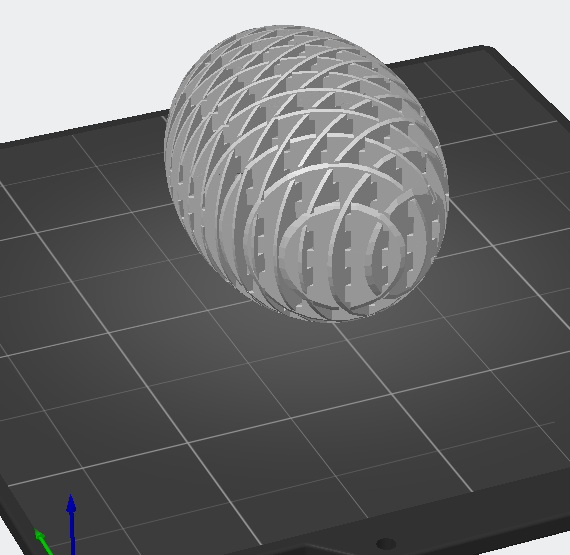Click the green Y axis arrow
This screenshot has width=570, height=555.
point(43,542)
